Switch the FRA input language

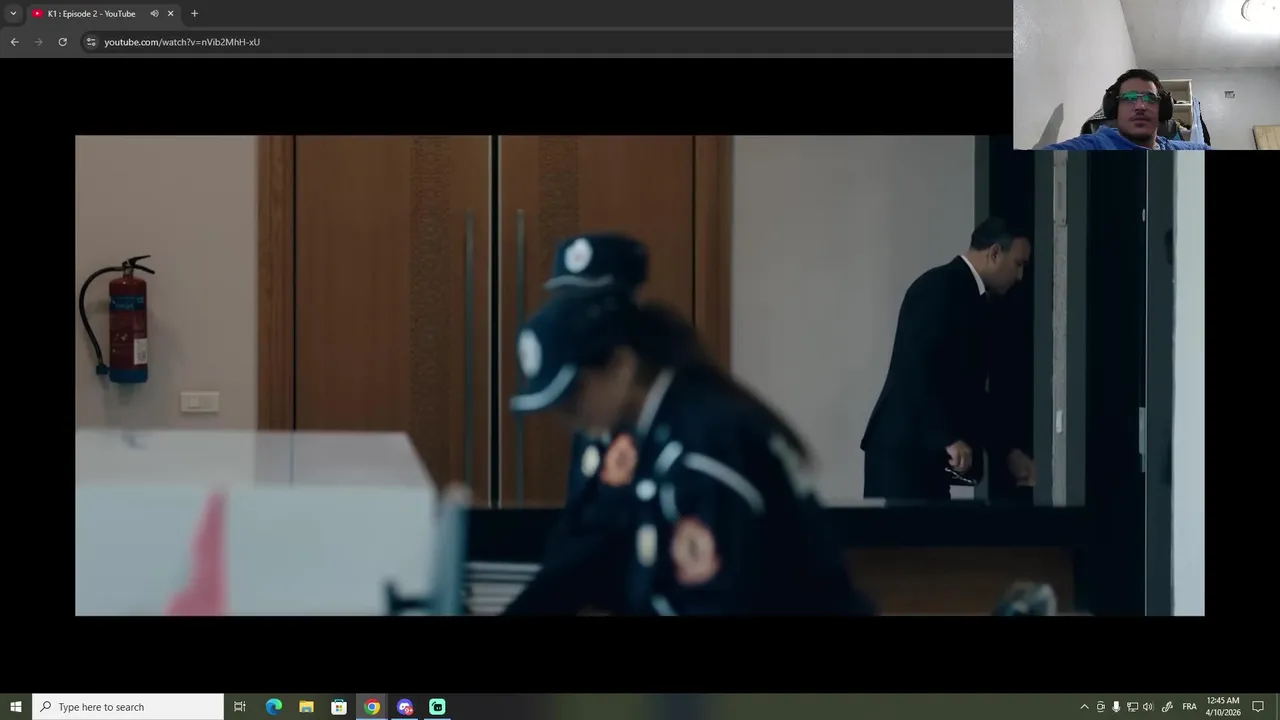(1189, 707)
